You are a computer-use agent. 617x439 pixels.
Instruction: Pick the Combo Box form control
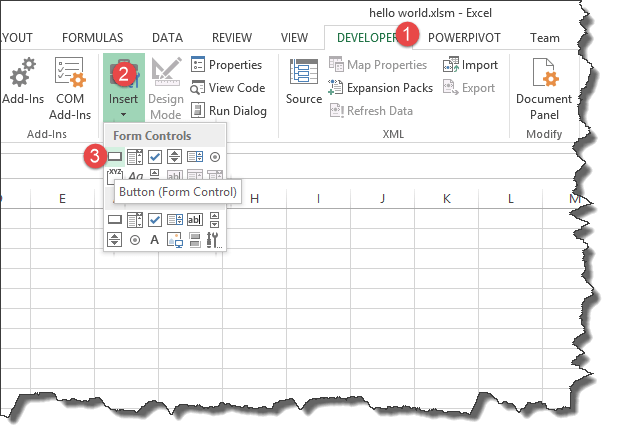135,156
